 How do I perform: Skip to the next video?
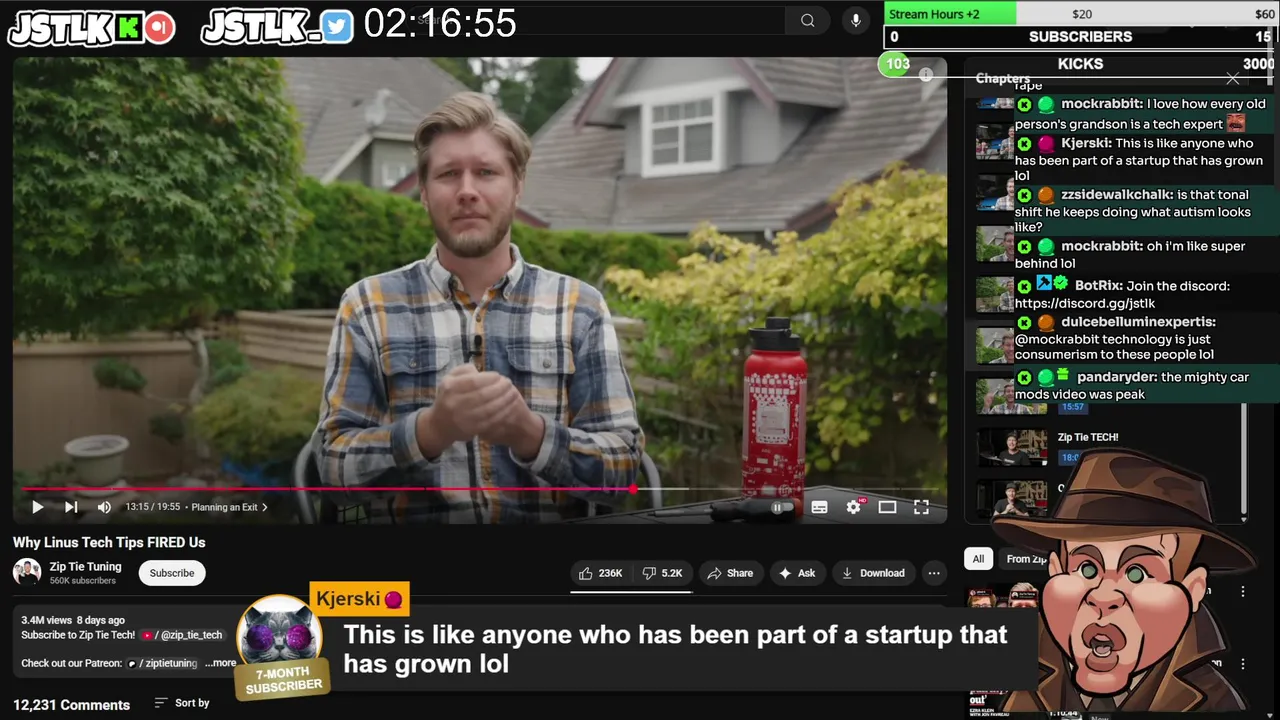tap(71, 507)
